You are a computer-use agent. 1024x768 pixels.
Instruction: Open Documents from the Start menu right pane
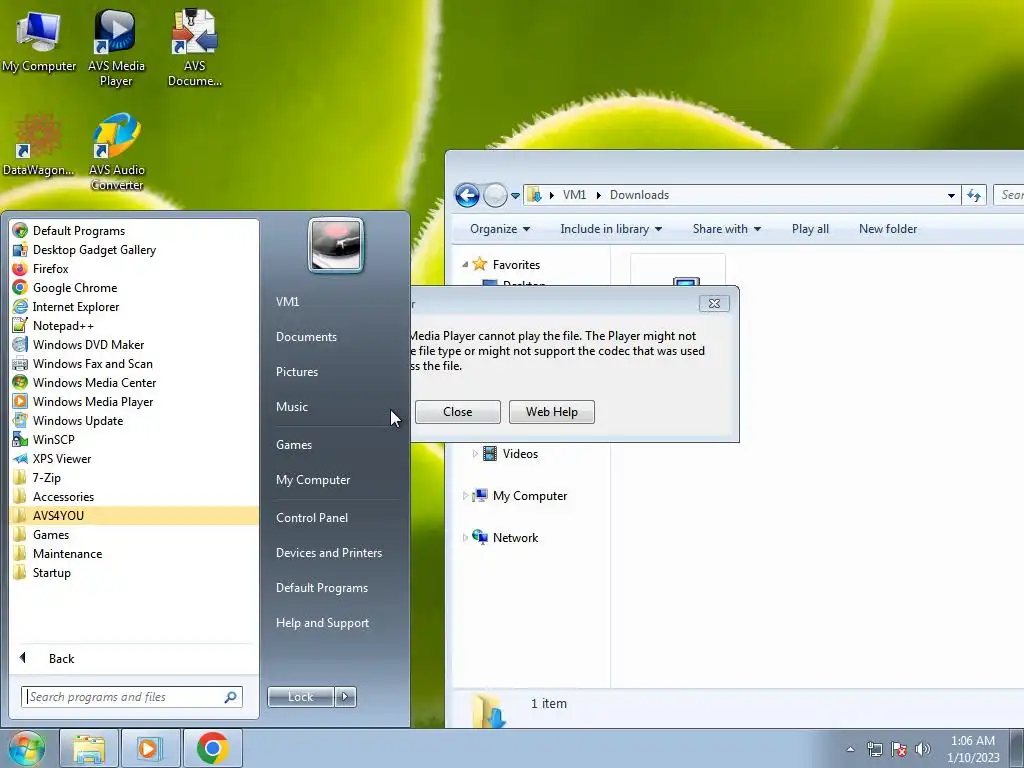pyautogui.click(x=306, y=337)
